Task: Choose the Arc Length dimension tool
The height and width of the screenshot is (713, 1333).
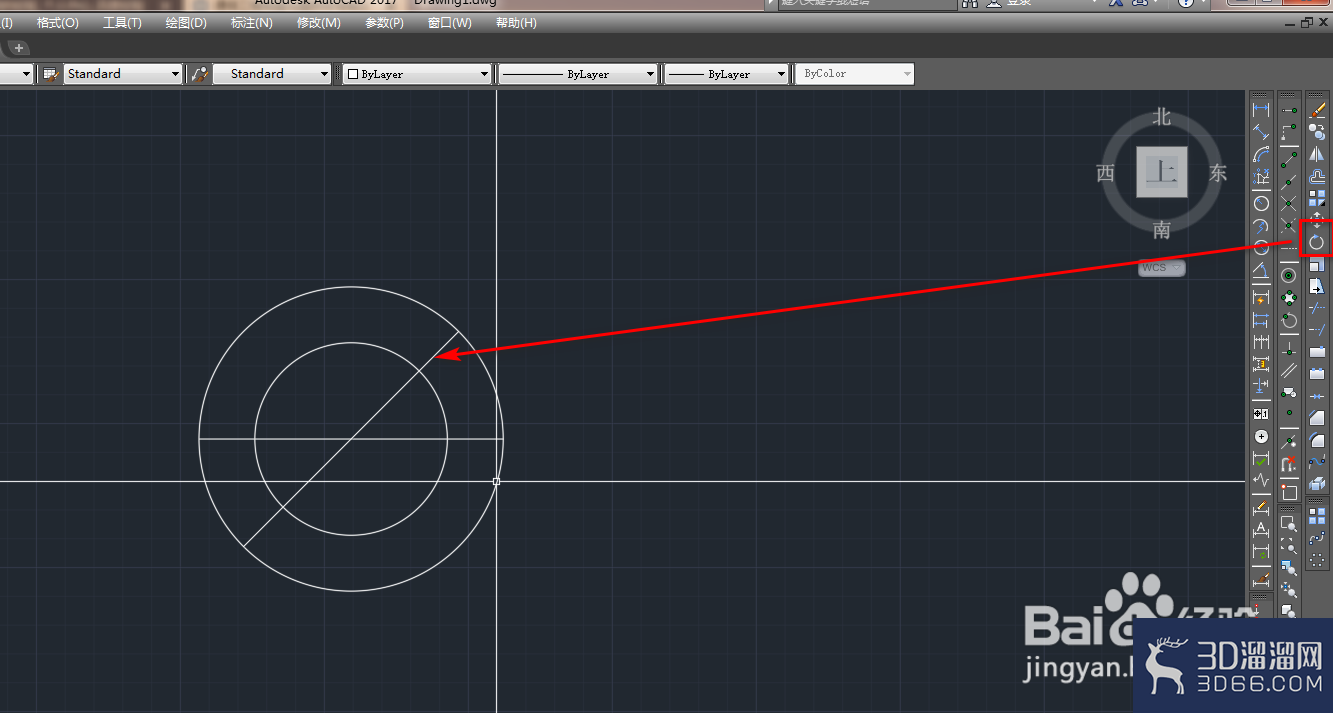Action: pyautogui.click(x=1261, y=154)
